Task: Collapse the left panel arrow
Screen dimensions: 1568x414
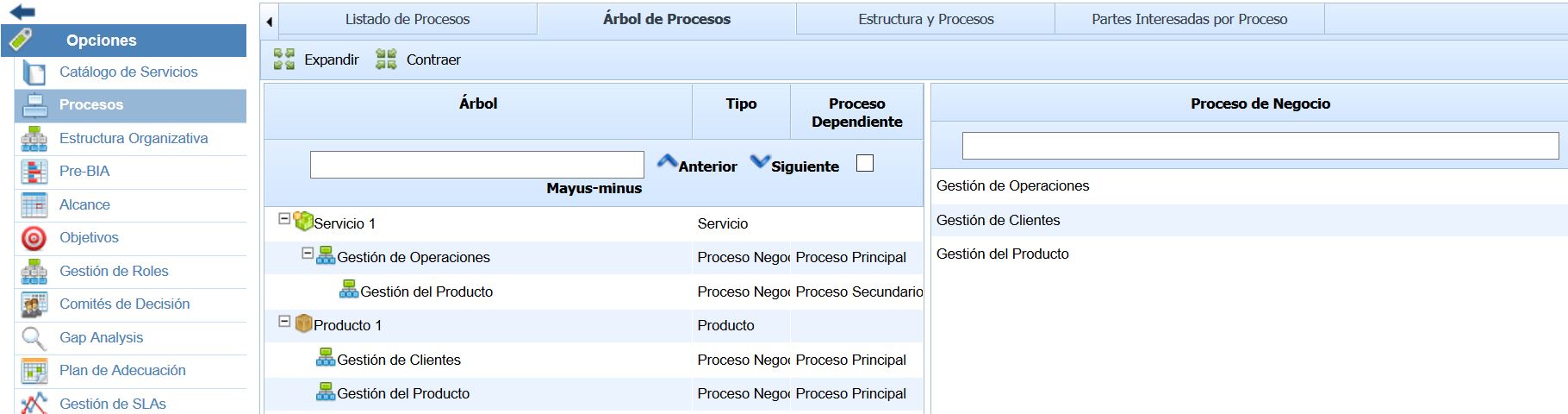Action: coord(270,22)
